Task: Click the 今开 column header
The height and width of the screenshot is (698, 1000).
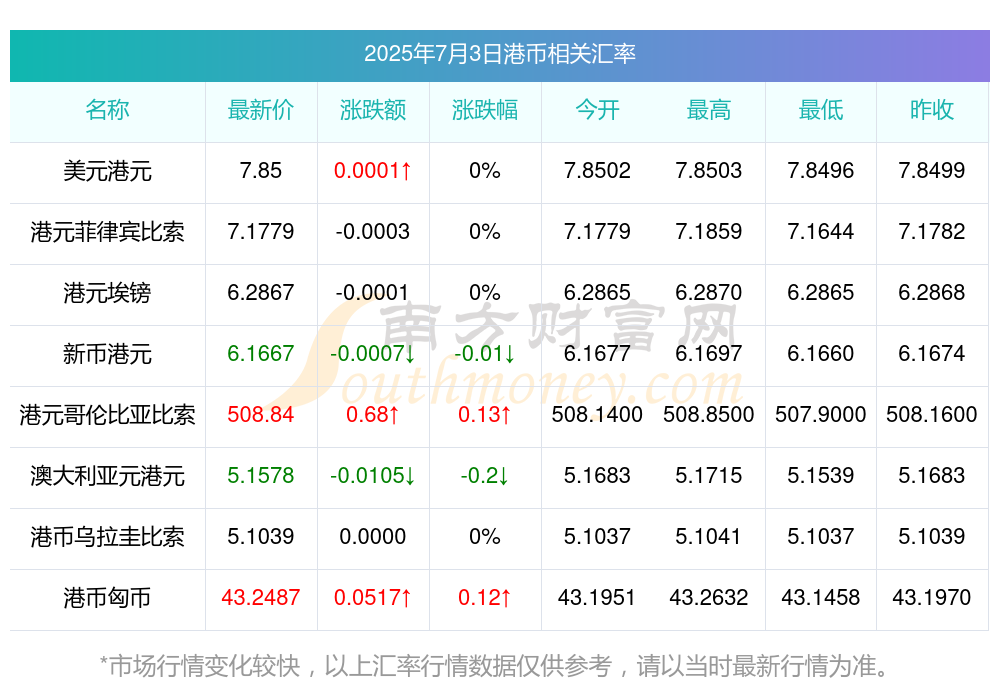Action: (x=597, y=110)
